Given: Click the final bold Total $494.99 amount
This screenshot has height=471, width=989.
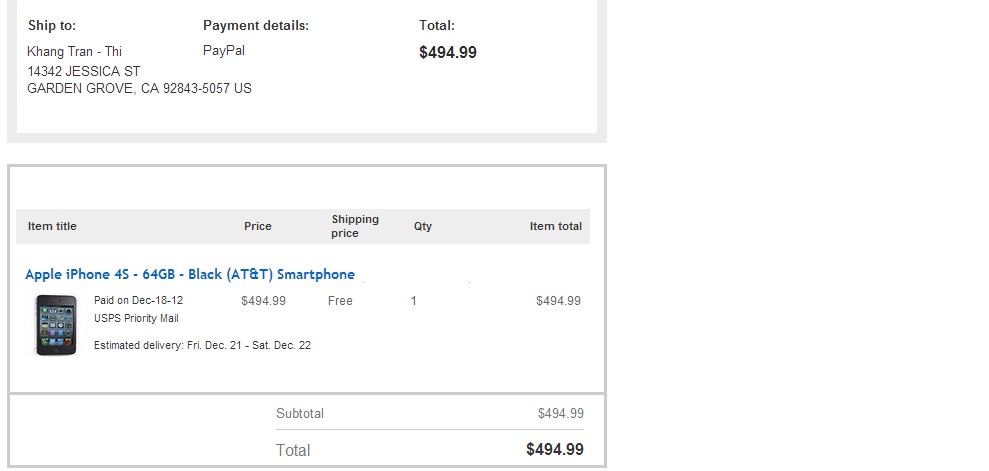Looking at the screenshot, I should point(555,450).
